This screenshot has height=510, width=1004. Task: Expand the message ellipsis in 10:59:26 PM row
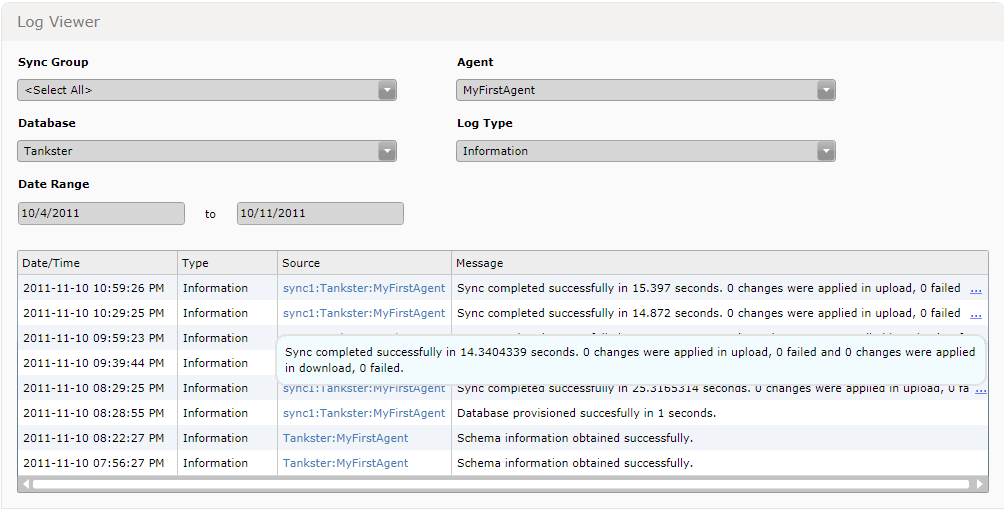pos(976,289)
